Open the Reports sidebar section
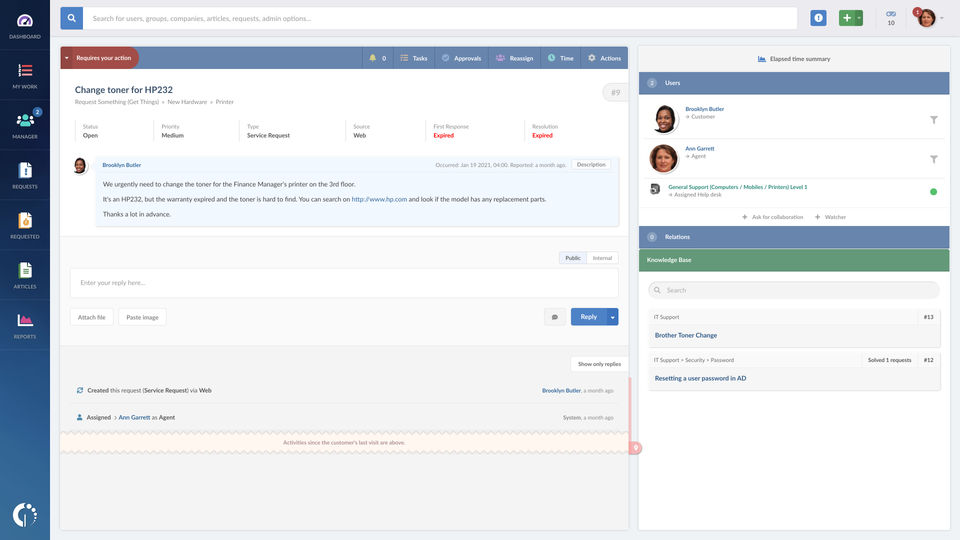The width and height of the screenshot is (960, 540). click(x=24, y=326)
